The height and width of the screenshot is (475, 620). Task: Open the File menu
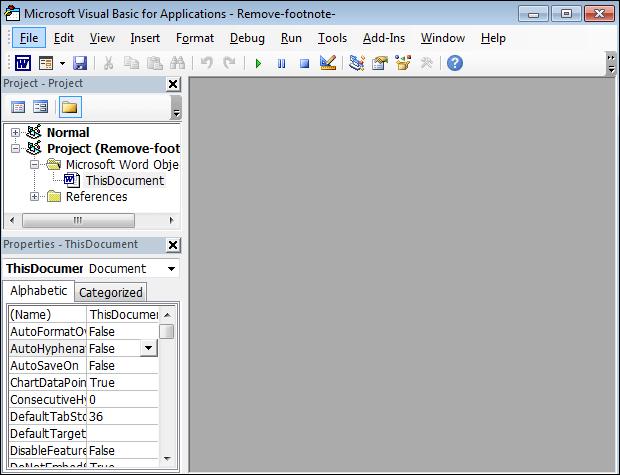[x=29, y=38]
